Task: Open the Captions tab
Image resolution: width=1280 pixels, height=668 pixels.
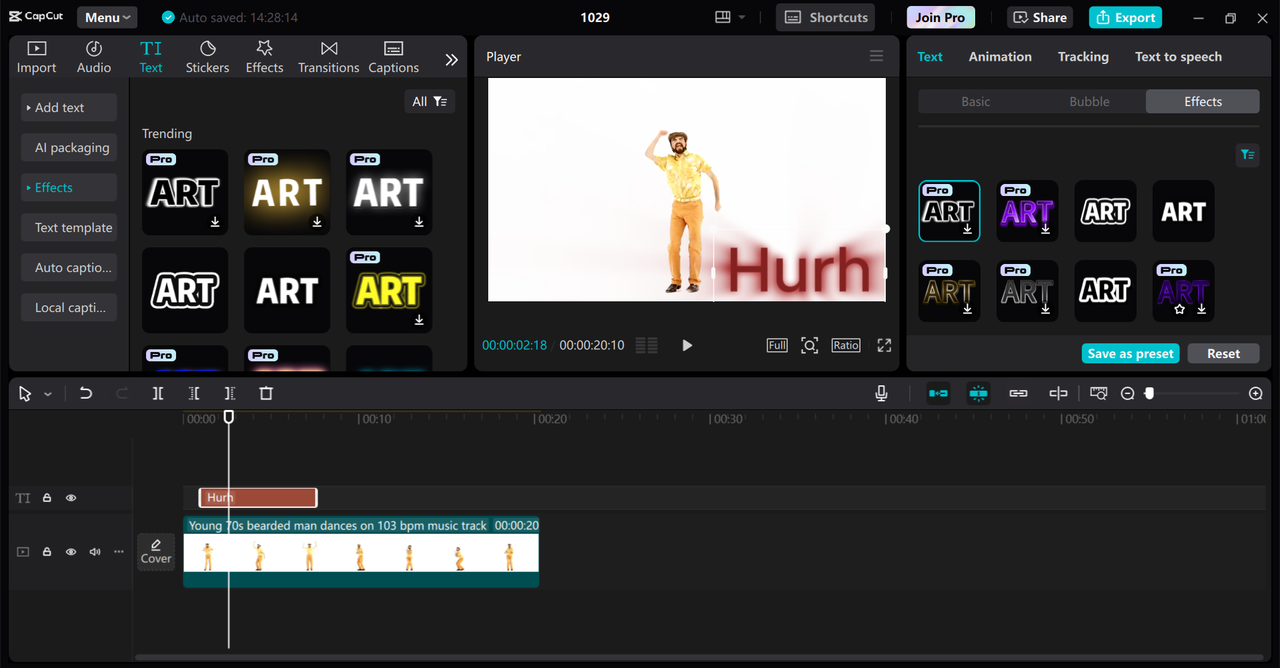Action: (393, 57)
